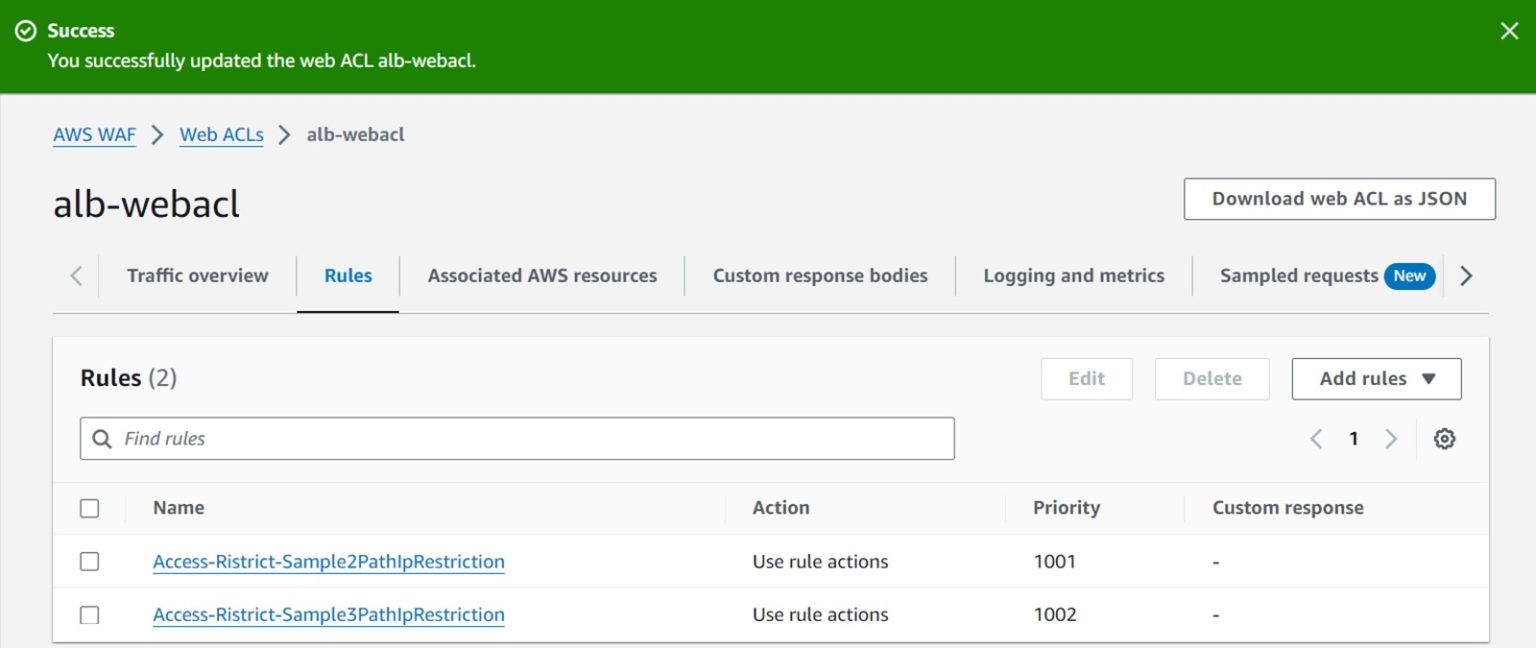Viewport: 1536px width, 648px height.
Task: Select the Access-Ristrict-Sample2PathIpRestriction checkbox
Action: (89, 561)
